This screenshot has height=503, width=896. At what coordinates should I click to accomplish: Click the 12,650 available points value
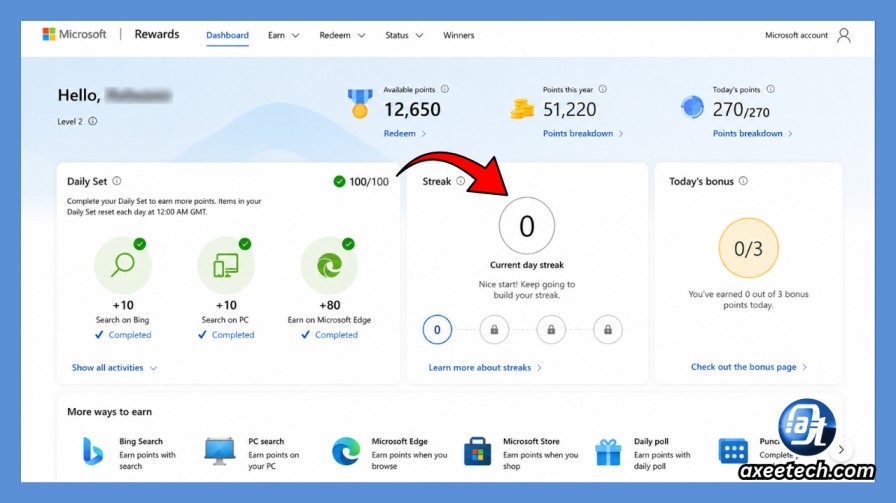412,109
